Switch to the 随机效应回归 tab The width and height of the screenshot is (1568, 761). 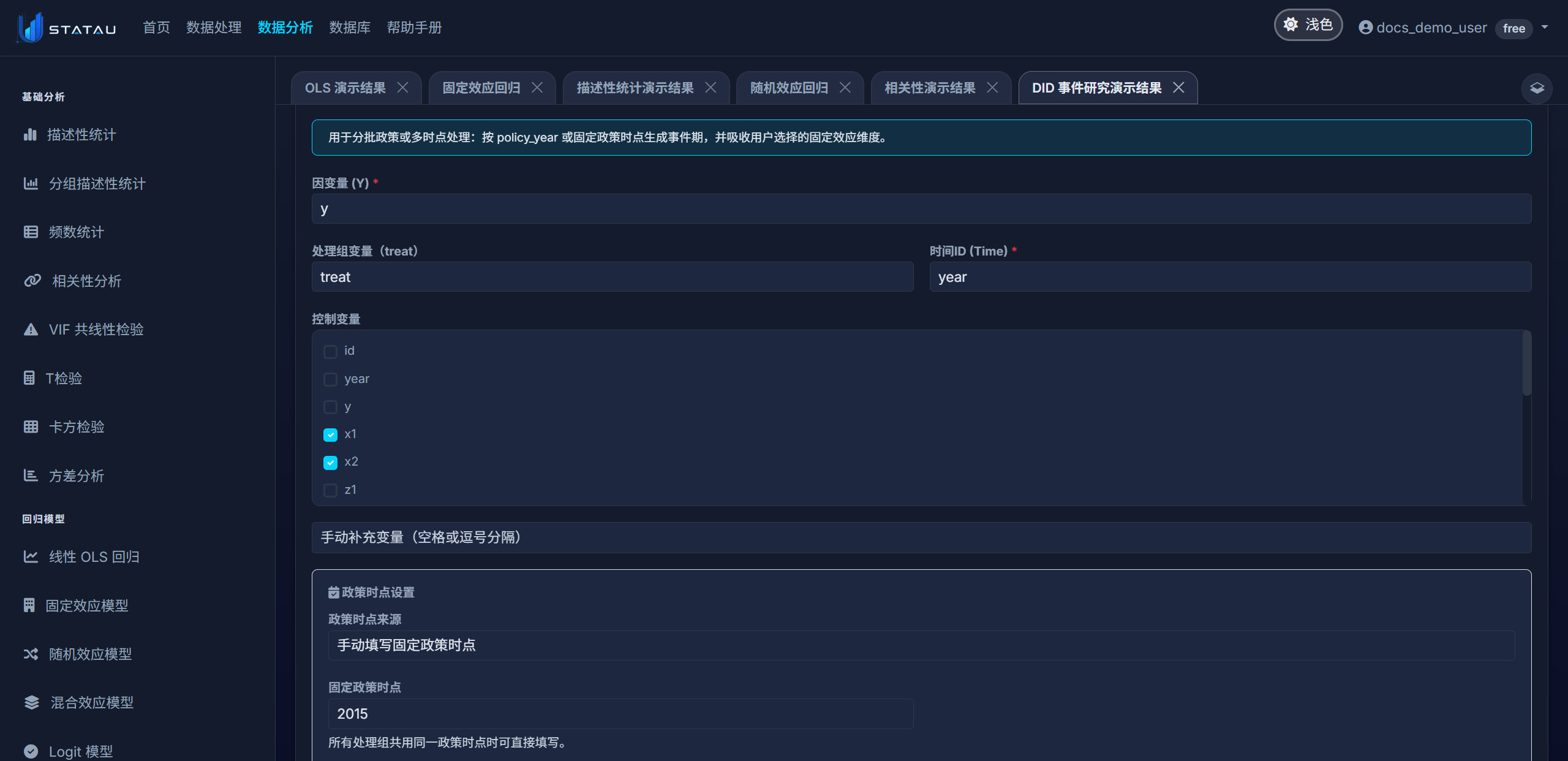point(789,88)
